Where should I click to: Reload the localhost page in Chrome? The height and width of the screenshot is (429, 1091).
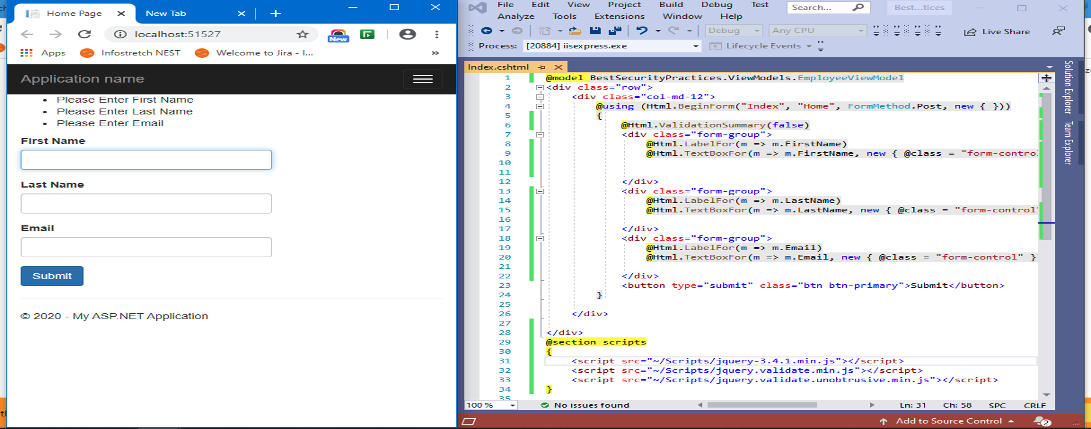pos(85,34)
